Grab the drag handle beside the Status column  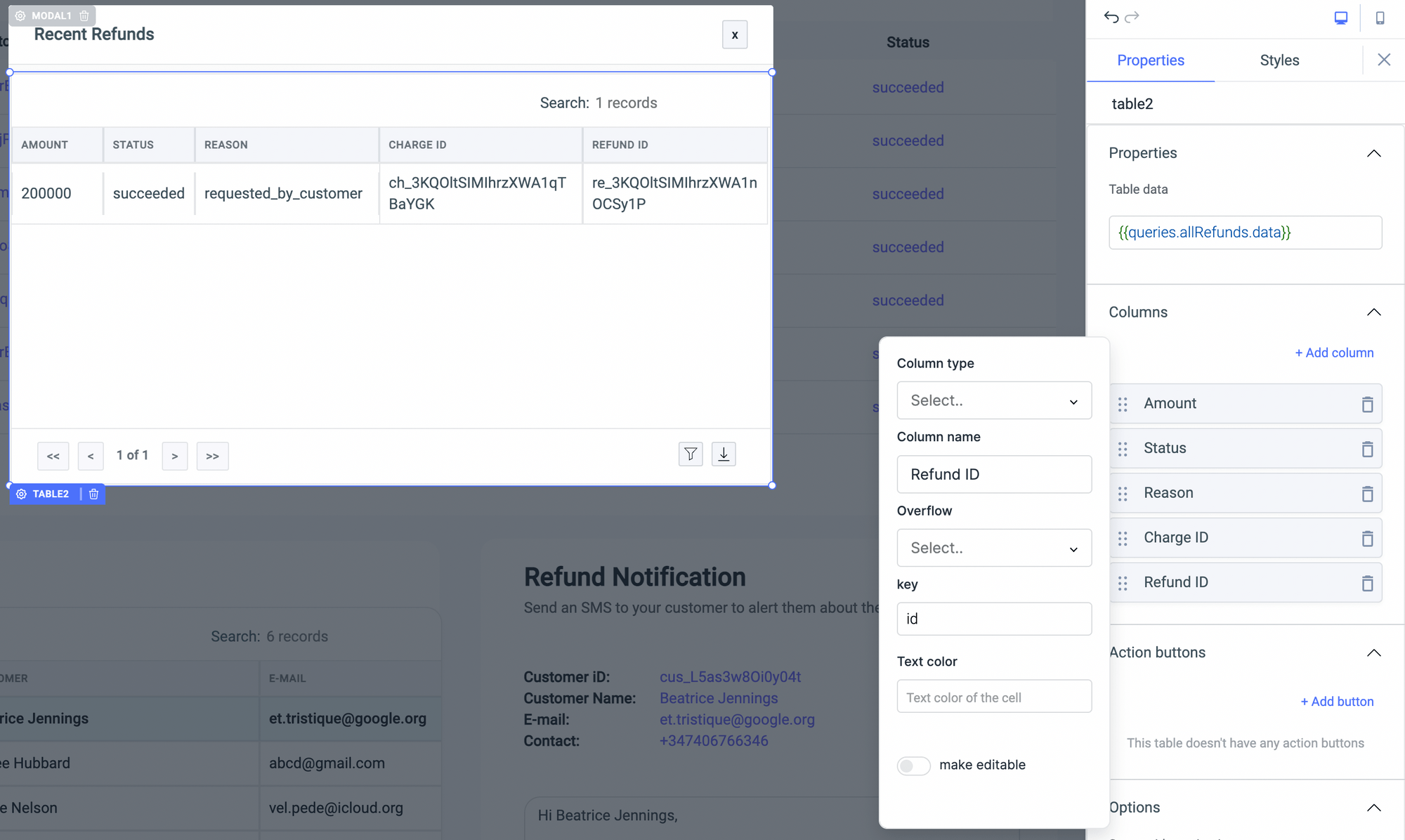[x=1122, y=449]
